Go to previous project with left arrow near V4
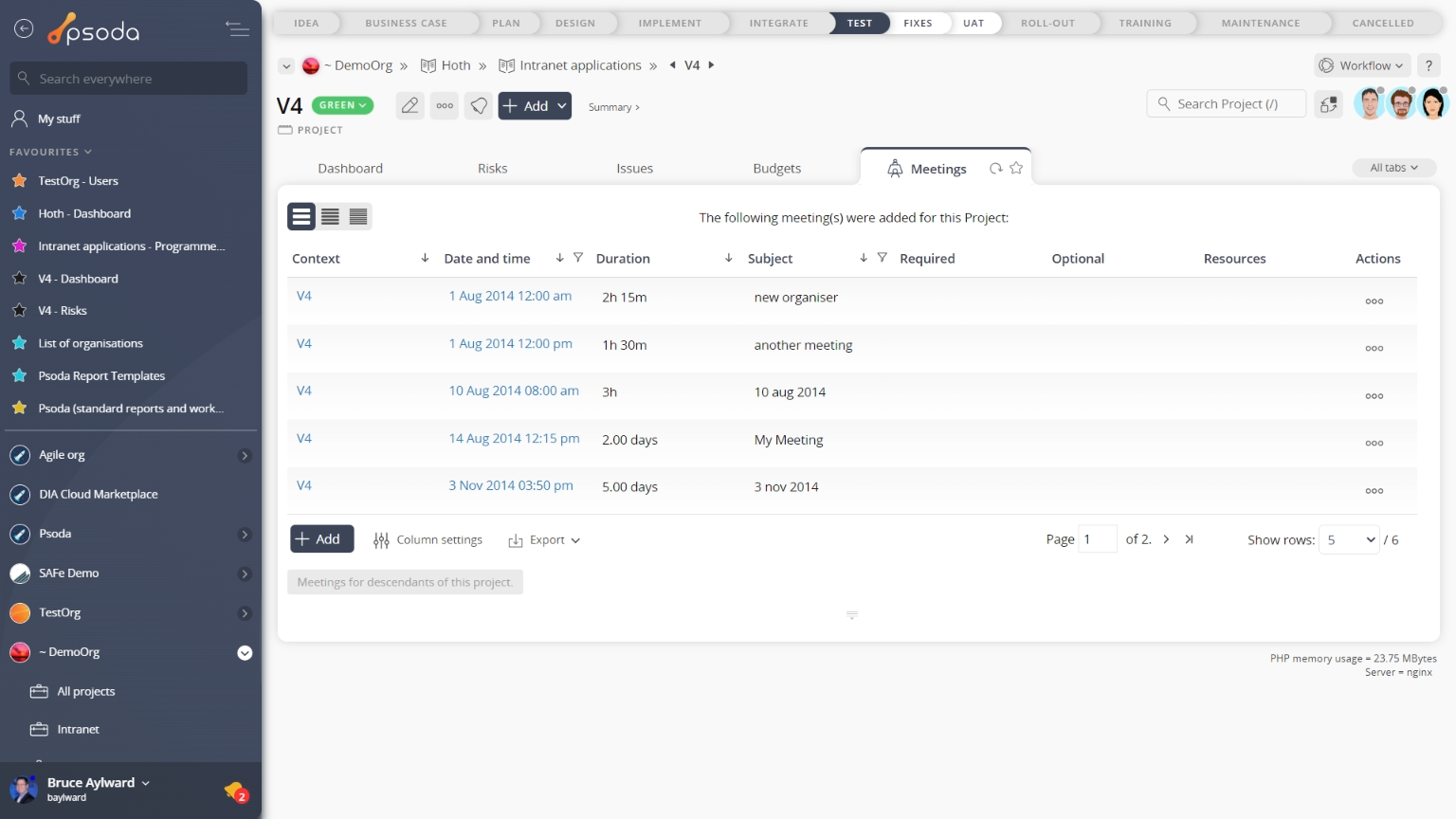This screenshot has height=819, width=1456. pyautogui.click(x=672, y=65)
